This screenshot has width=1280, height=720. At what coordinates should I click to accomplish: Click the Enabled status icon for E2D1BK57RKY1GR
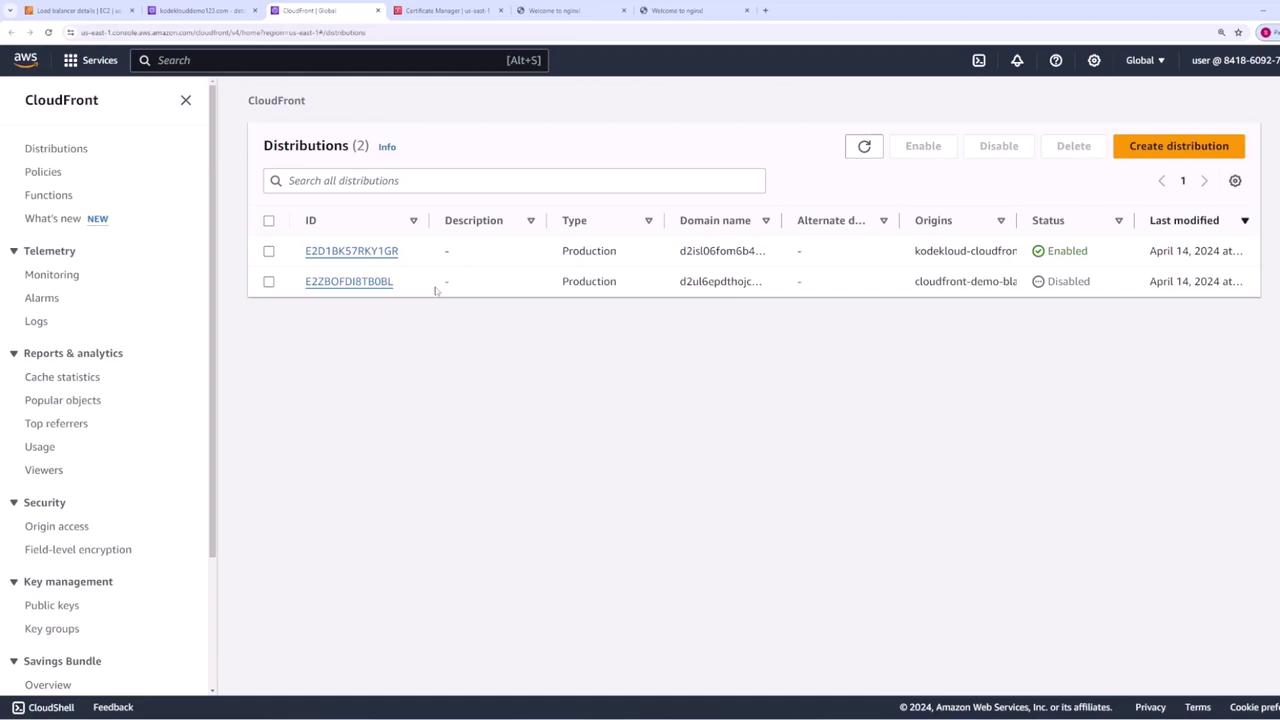click(x=1038, y=251)
